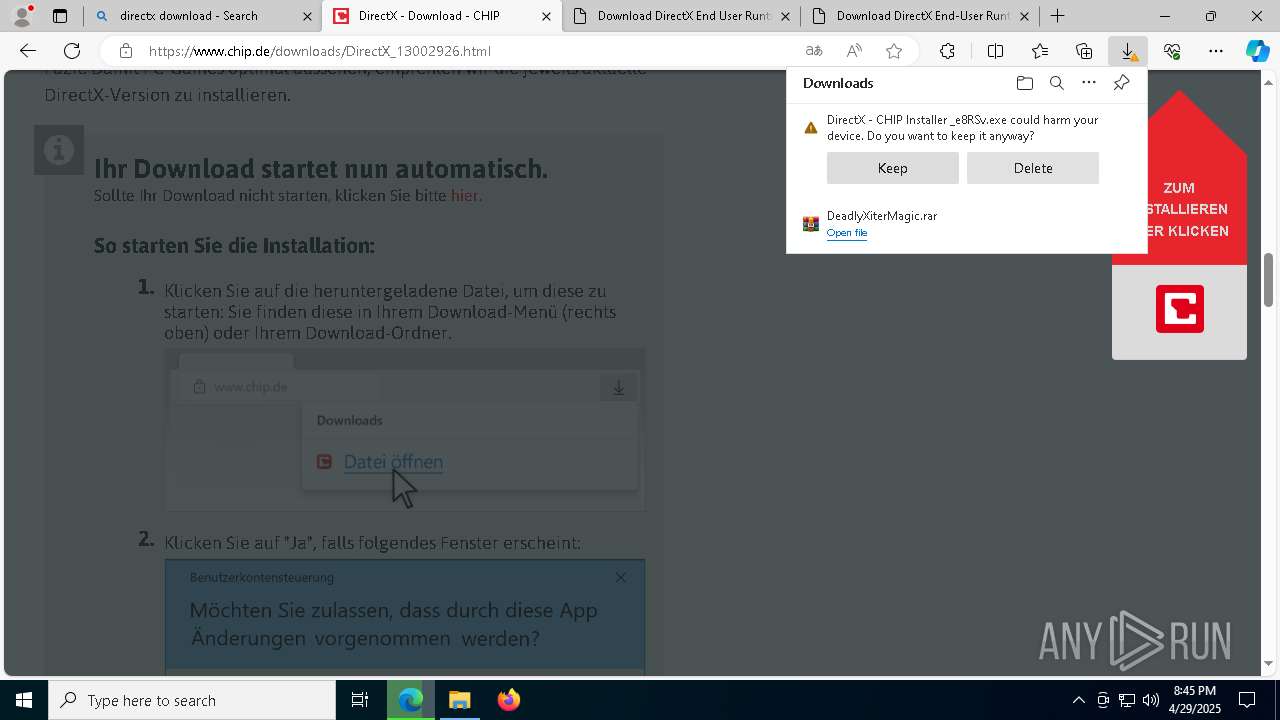
Task: Start Read aloud from address bar
Action: click(854, 51)
